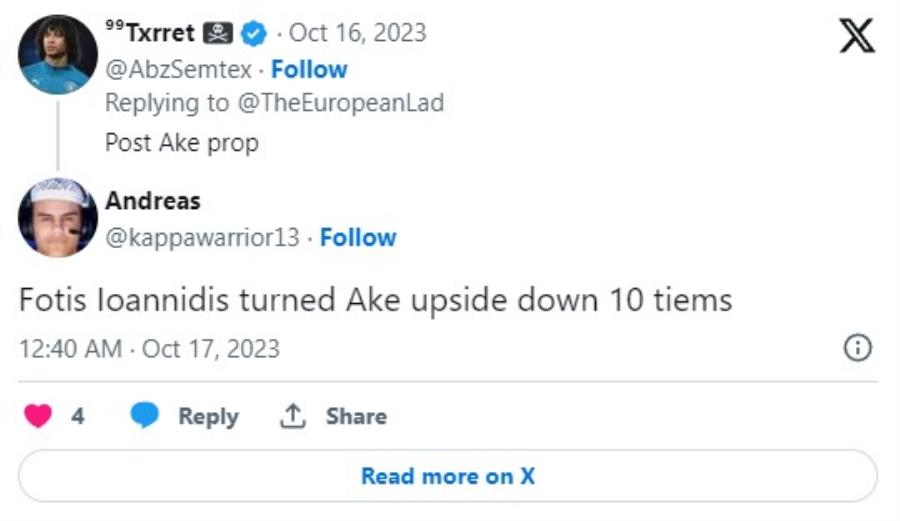Click the Oct 16, 2023 date link

[x=357, y=33]
